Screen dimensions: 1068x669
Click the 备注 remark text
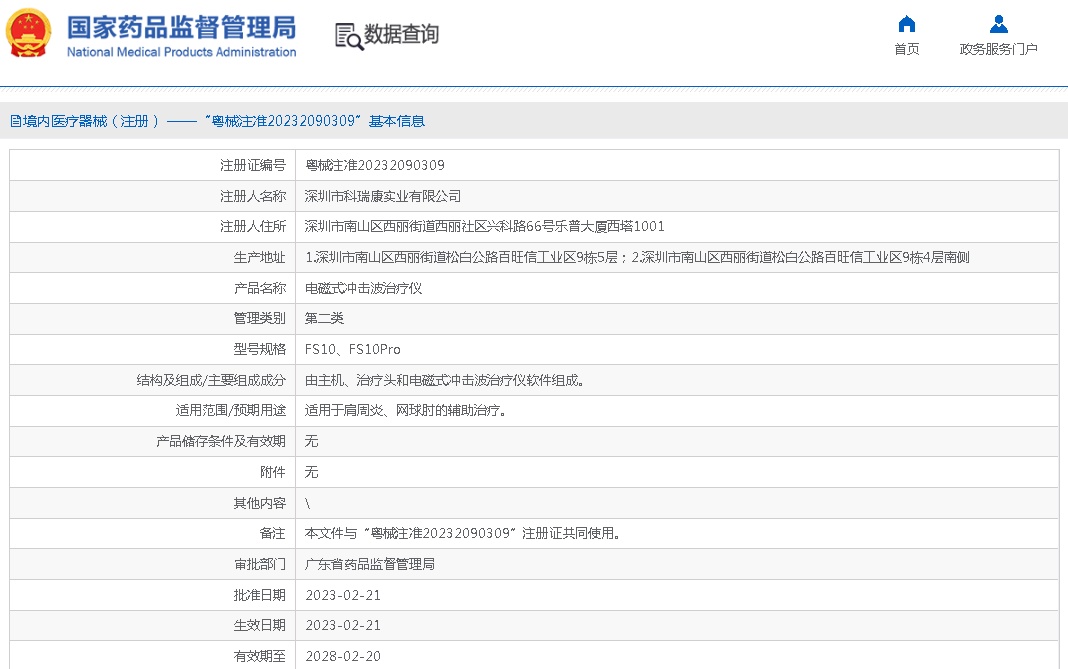pyautogui.click(x=463, y=533)
